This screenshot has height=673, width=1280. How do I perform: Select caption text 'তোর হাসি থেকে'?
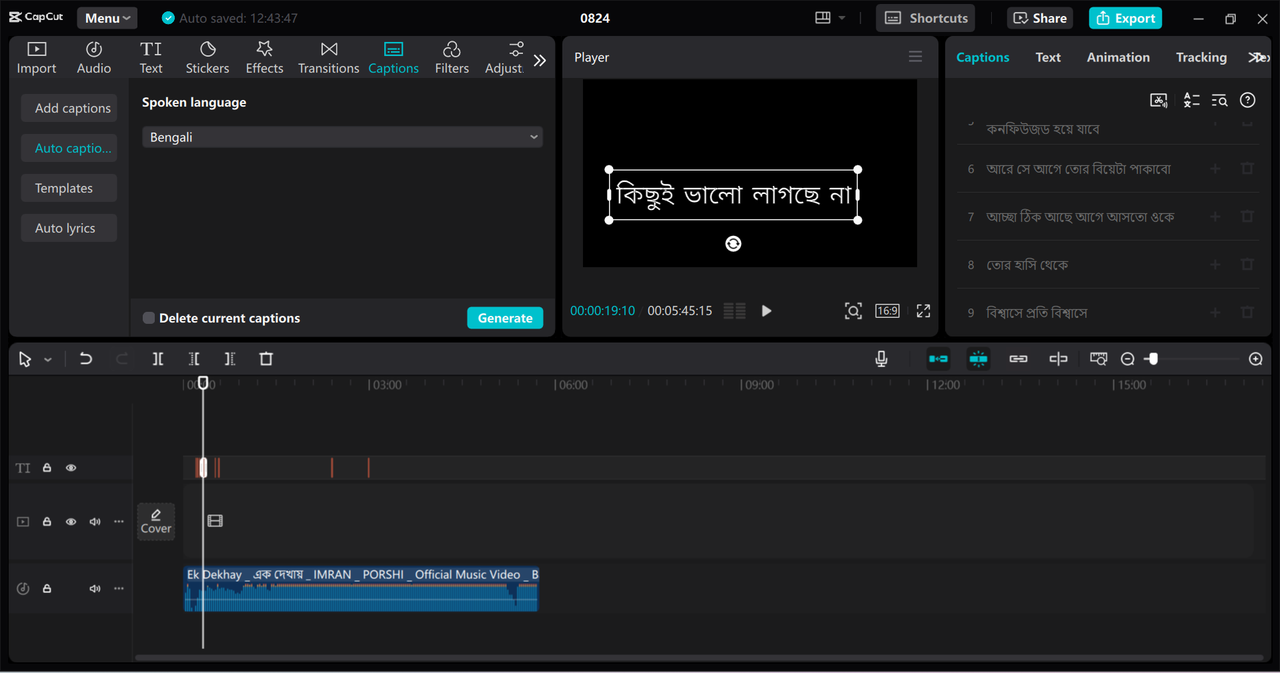(x=1027, y=265)
